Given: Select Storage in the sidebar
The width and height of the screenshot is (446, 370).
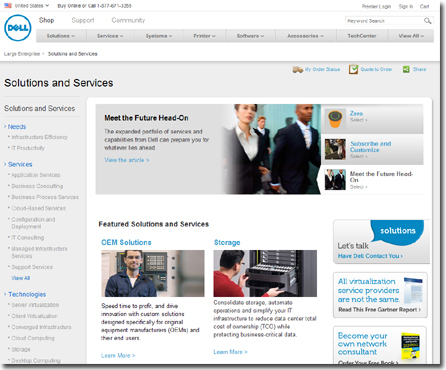Looking at the screenshot, I should pyautogui.click(x=21, y=349).
